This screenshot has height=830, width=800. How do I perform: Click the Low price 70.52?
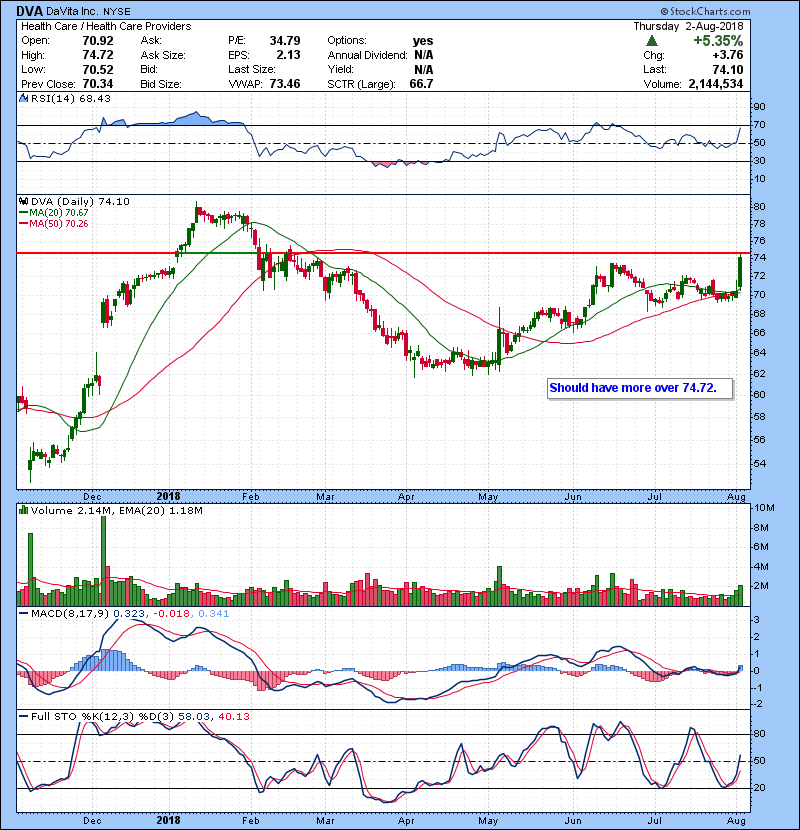point(98,69)
